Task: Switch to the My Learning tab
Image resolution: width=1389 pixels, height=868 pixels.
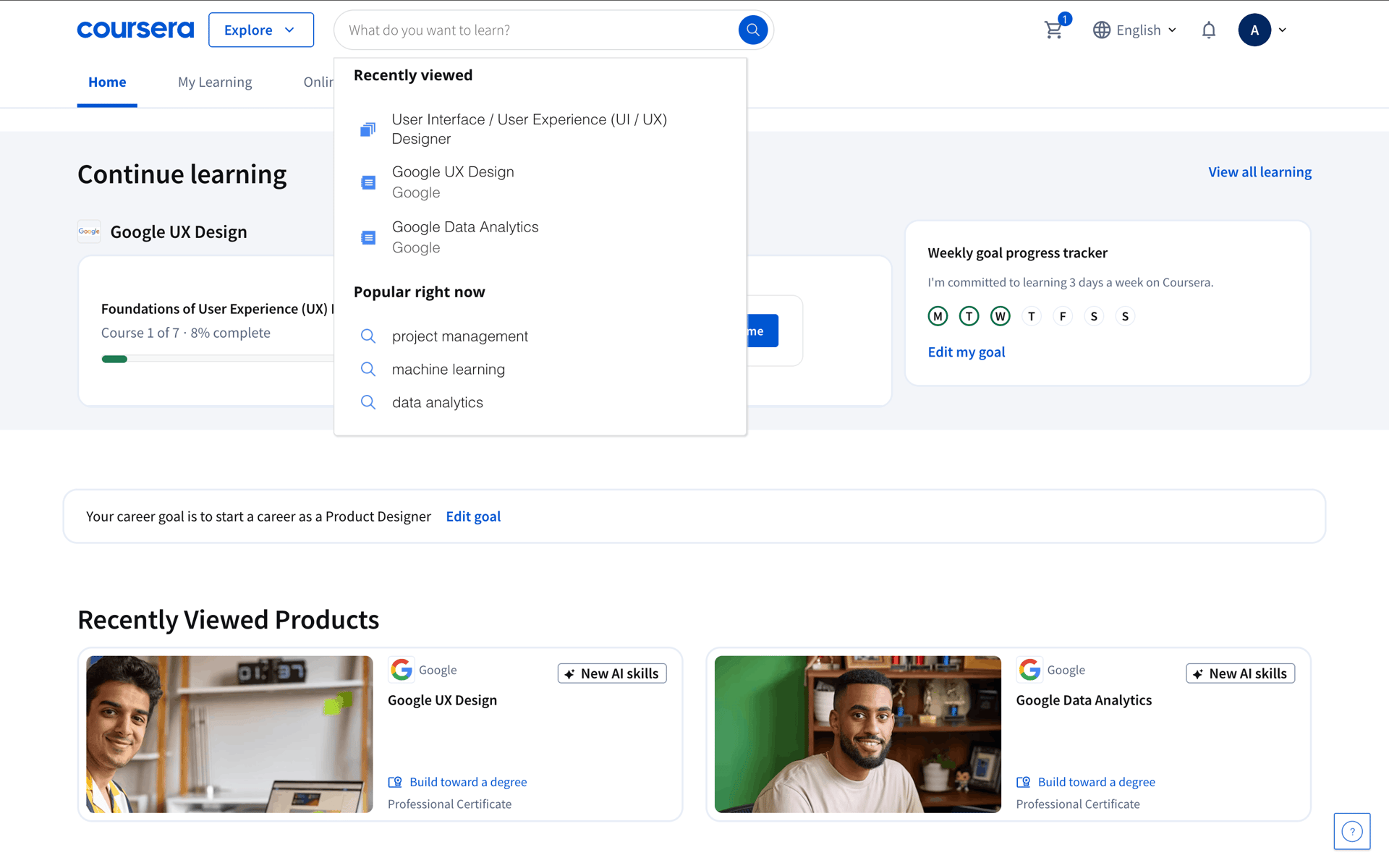Action: tap(215, 82)
